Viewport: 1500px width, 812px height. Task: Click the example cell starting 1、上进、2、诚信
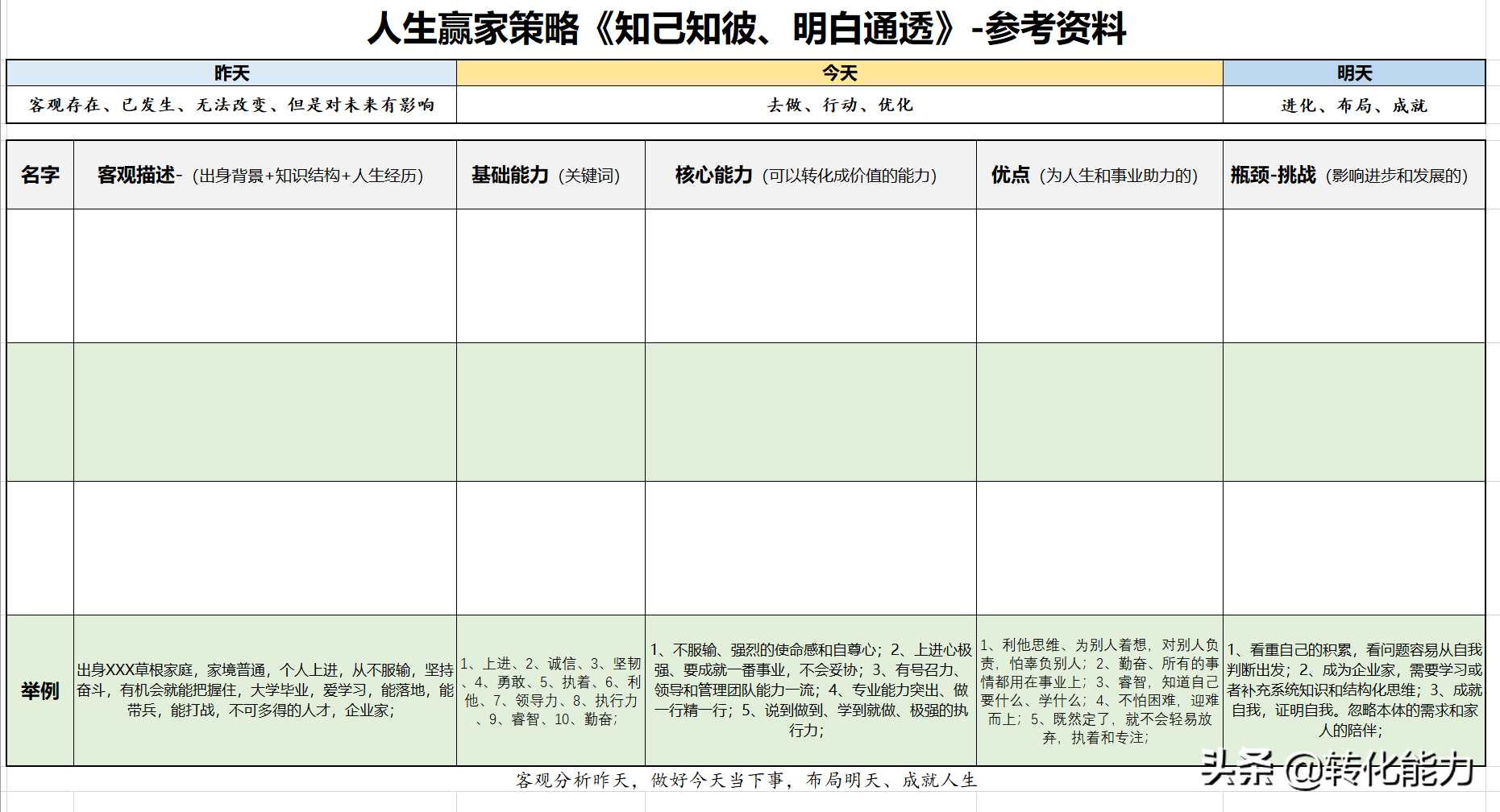tap(551, 690)
